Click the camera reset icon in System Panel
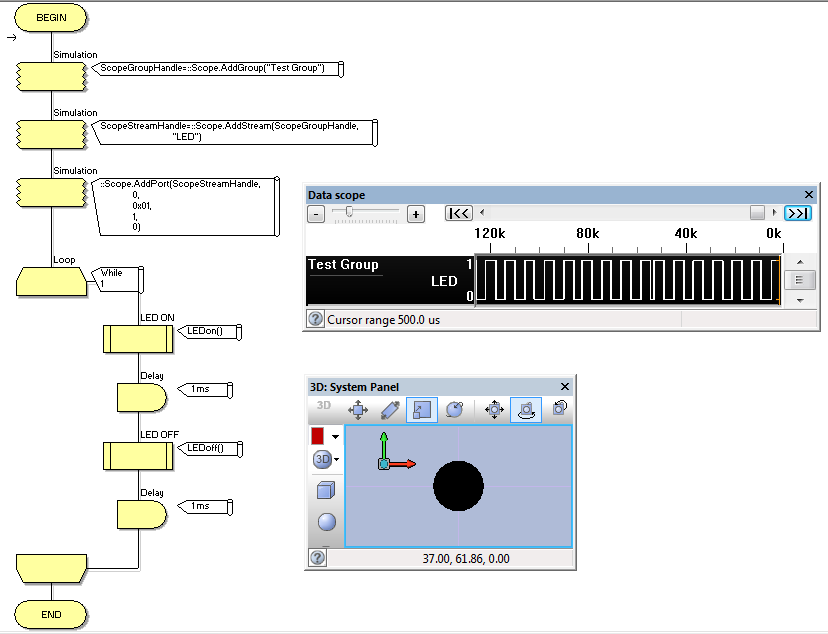The height and width of the screenshot is (634, 828). point(560,408)
